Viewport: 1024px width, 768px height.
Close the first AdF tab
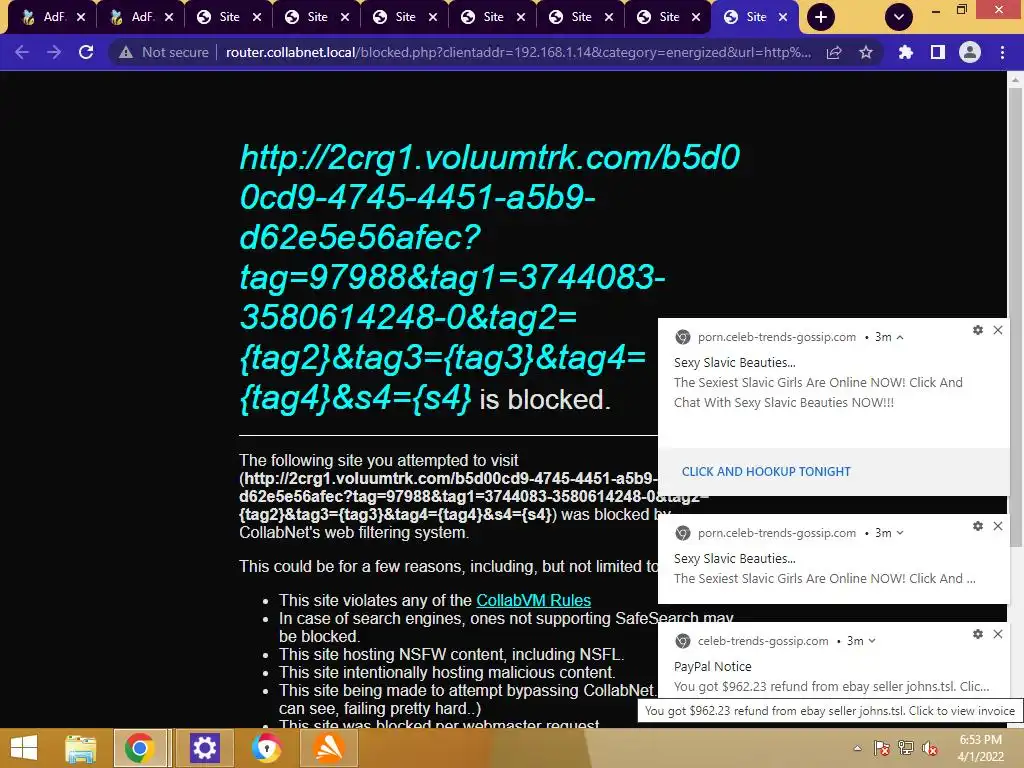coord(81,17)
